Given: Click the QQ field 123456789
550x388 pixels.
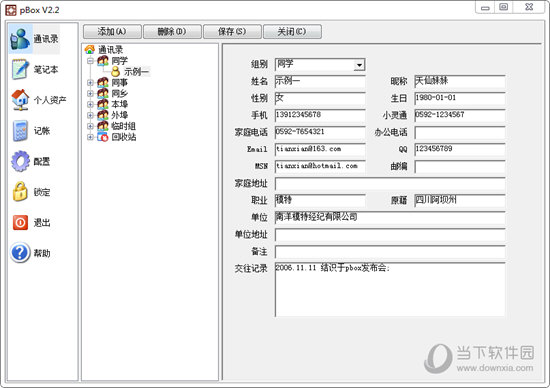Looking at the screenshot, I should click(x=460, y=149).
